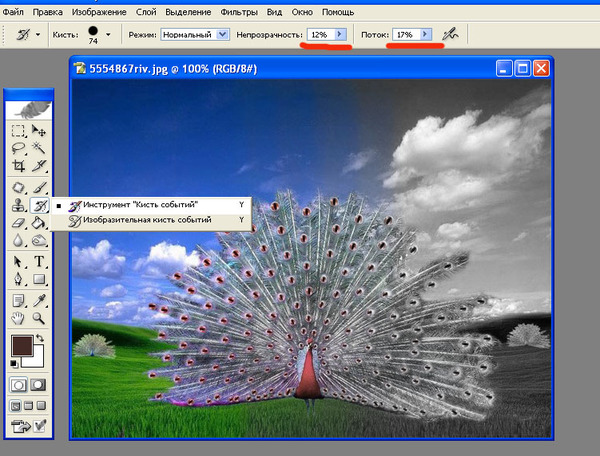
Task: Switch to Standard edit mode
Action: [18, 385]
